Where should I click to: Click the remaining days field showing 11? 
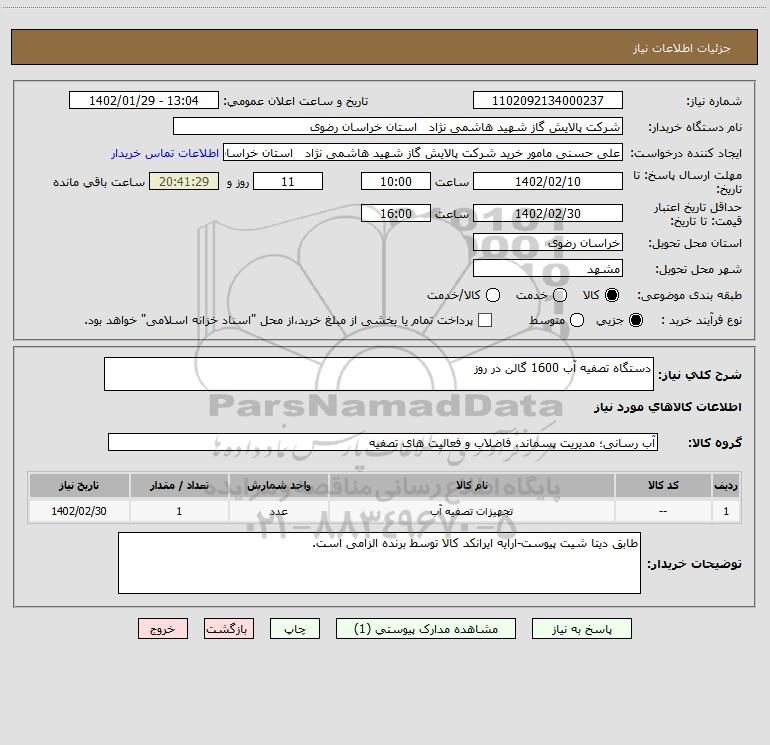(x=288, y=182)
